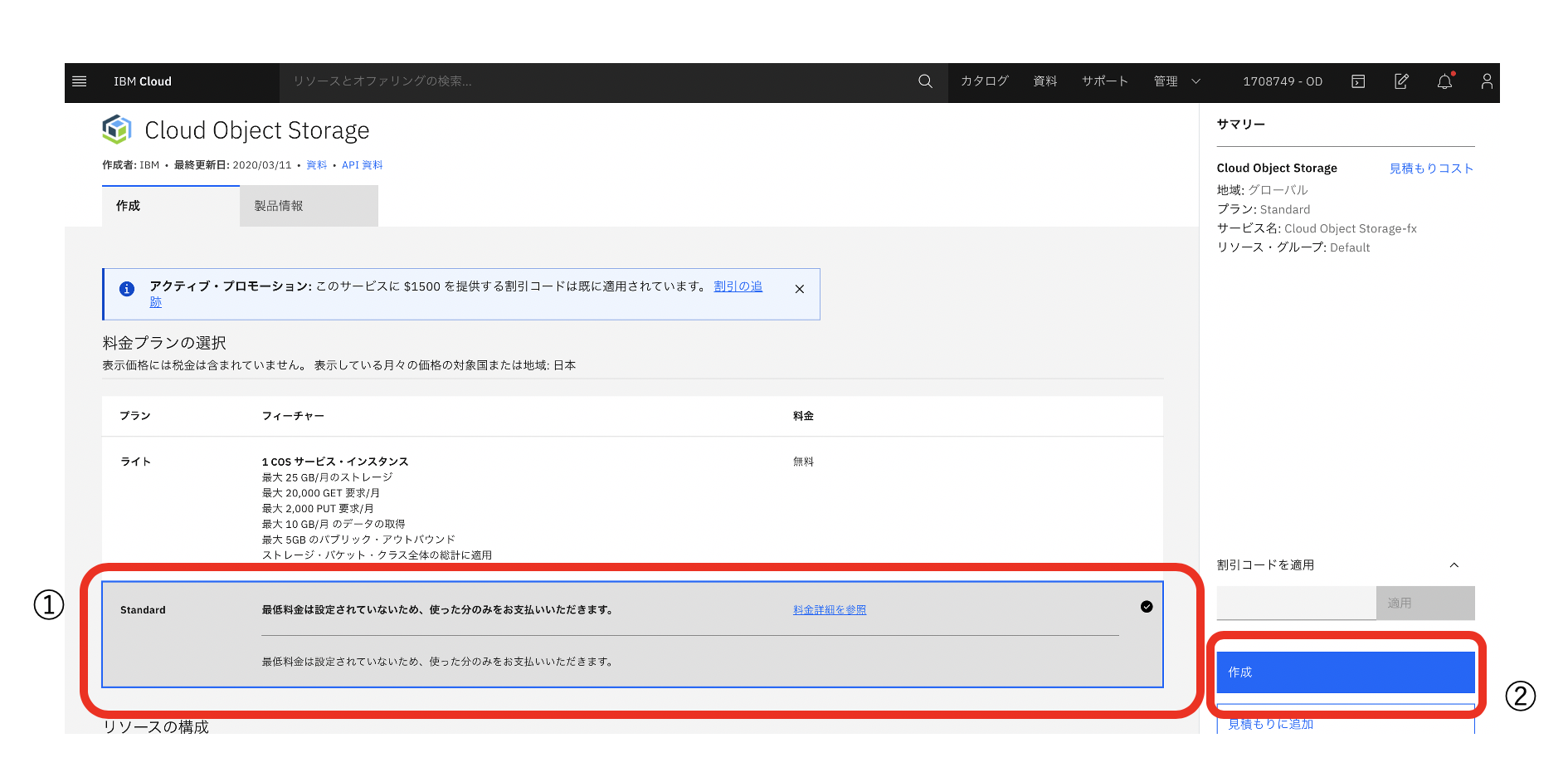Click the サマリー panel heading

pos(1241,125)
